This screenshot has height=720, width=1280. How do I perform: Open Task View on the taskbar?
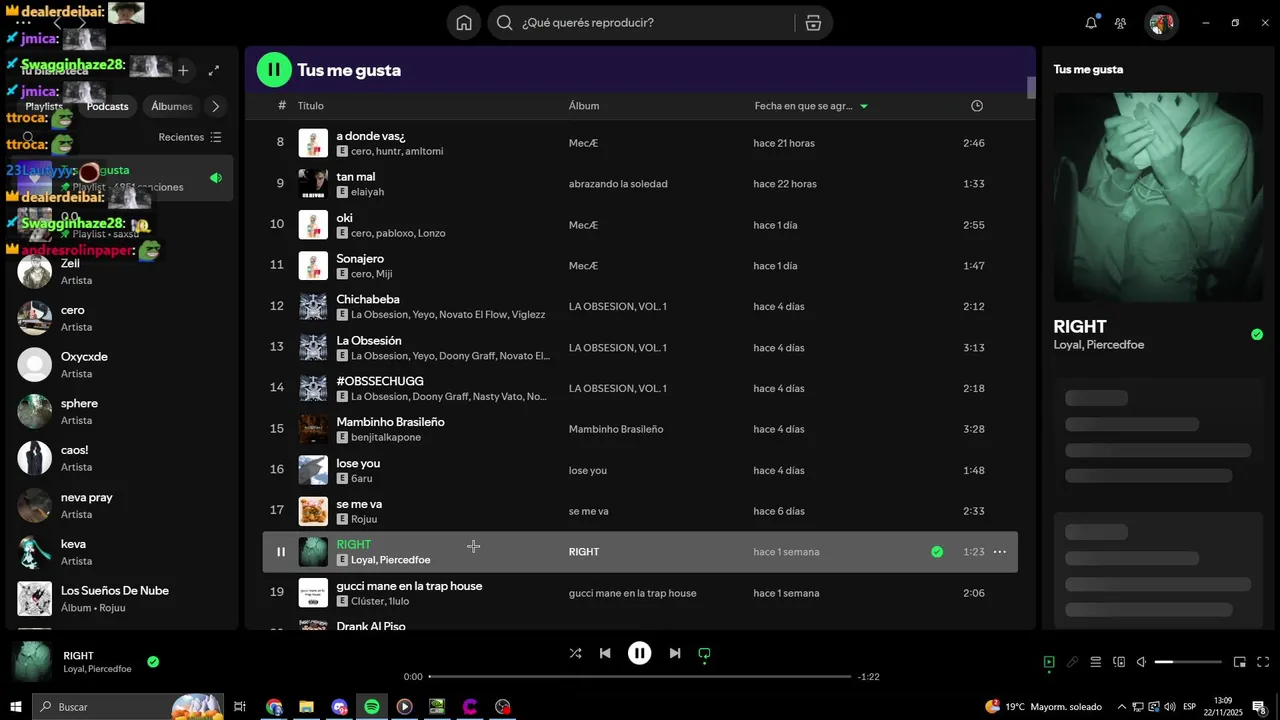240,706
